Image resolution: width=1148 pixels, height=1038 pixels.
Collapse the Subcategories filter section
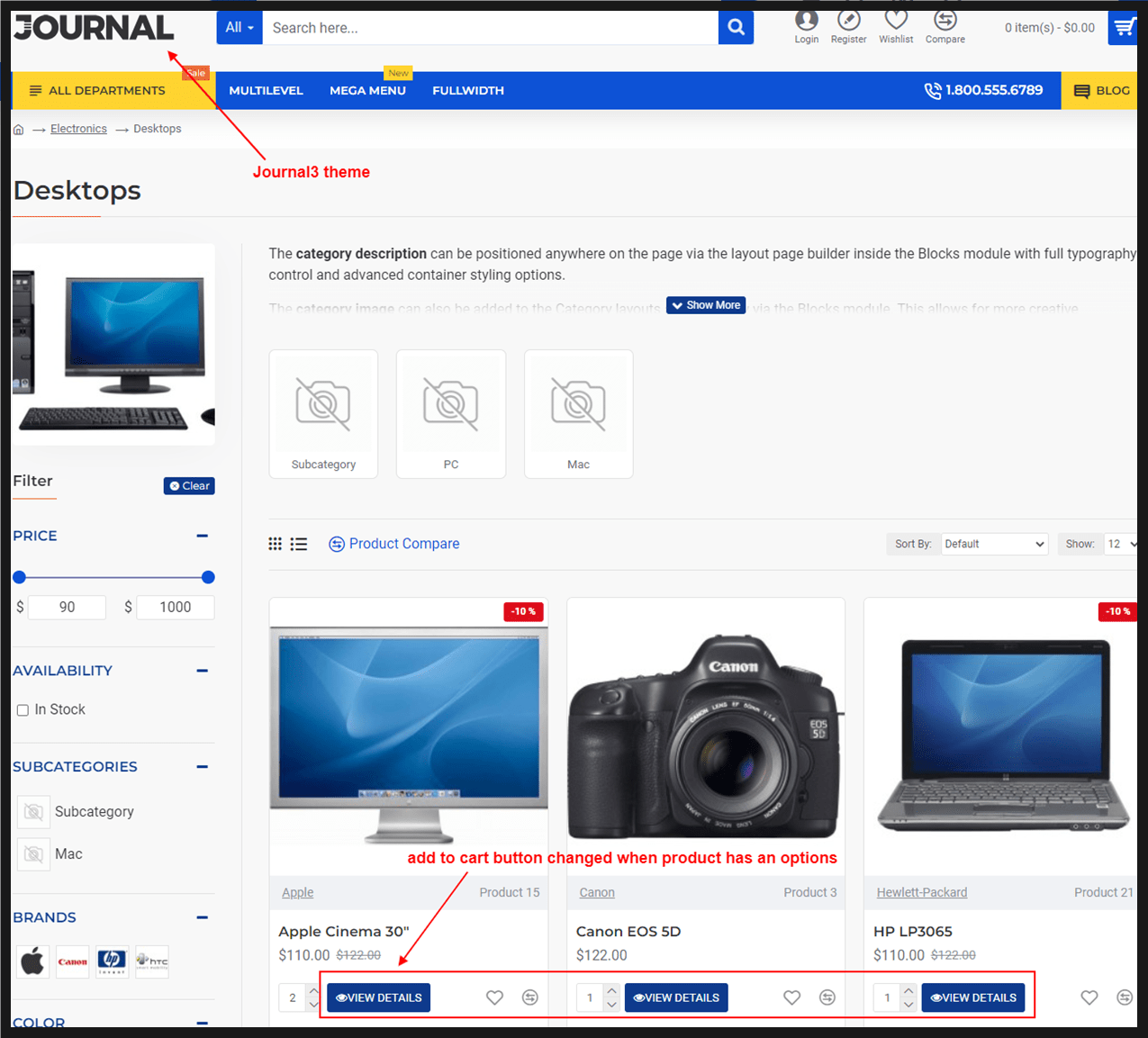(203, 767)
